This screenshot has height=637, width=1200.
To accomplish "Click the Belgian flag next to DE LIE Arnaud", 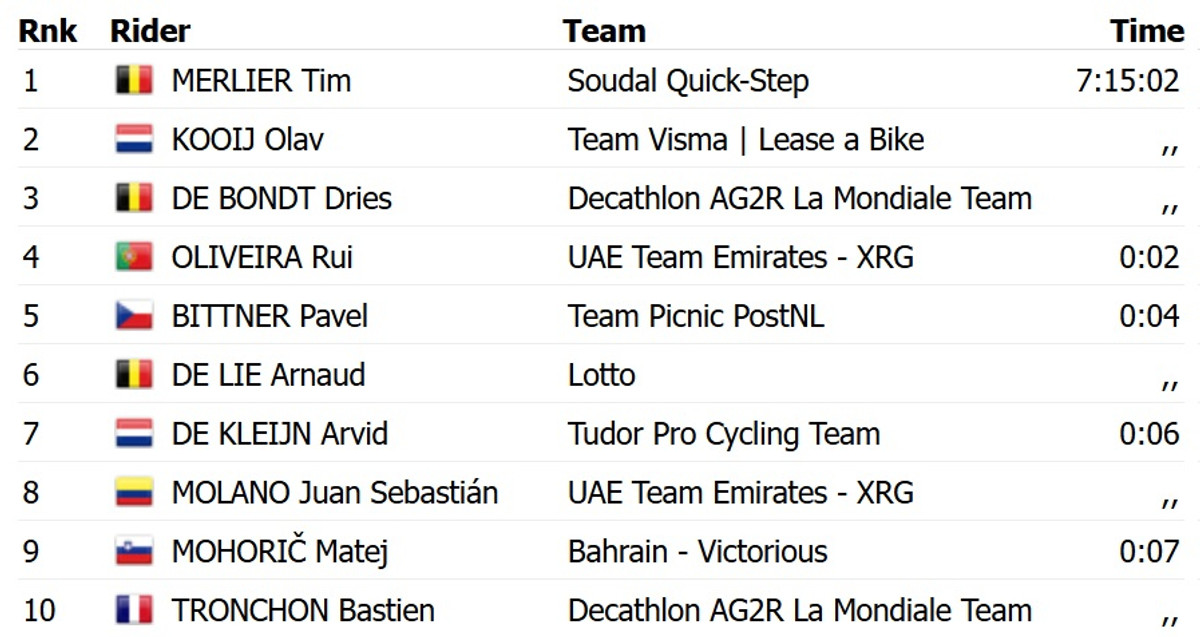I will tap(134, 375).
